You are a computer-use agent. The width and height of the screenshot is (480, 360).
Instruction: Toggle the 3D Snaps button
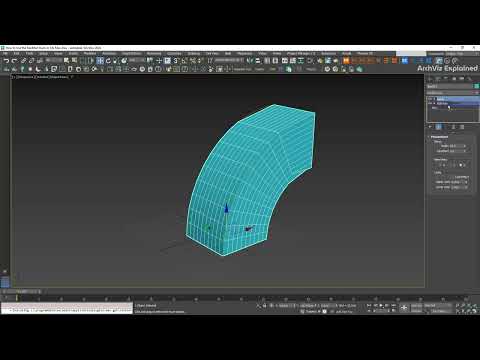tap(176, 61)
